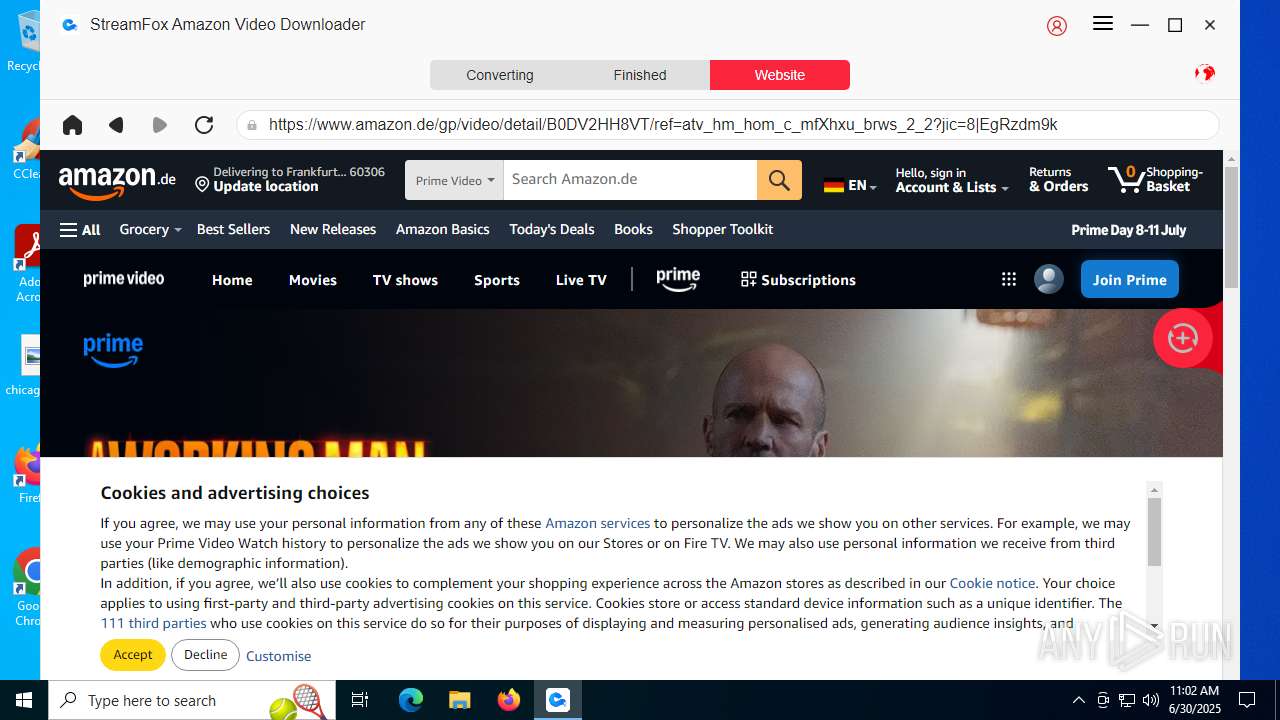Click the Amazon.de logo

(x=117, y=181)
